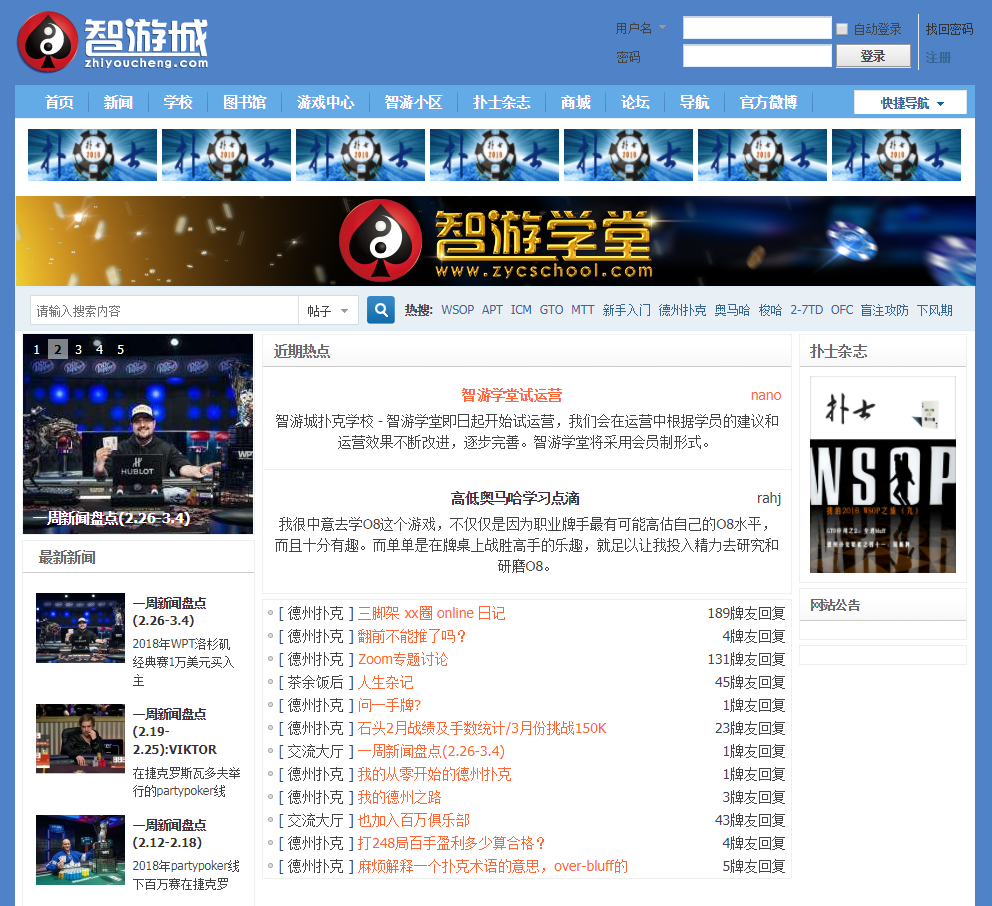Open 图书馆 navigation item
Viewport: 992px width, 906px height.
(245, 102)
